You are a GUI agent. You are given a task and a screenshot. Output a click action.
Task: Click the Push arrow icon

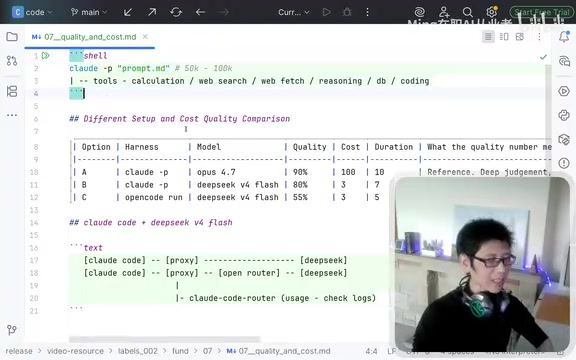pos(152,12)
